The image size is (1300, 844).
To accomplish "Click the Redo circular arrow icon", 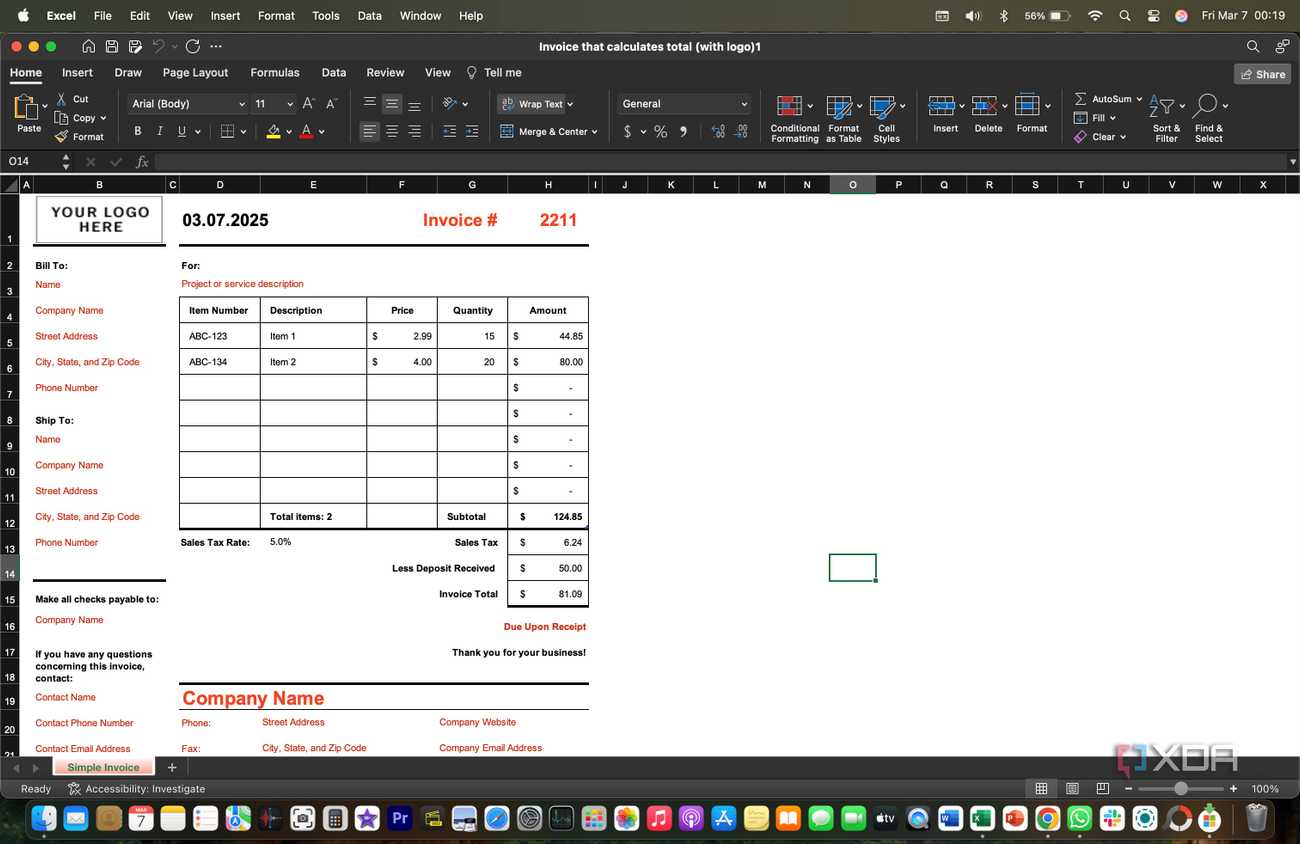I will (193, 46).
